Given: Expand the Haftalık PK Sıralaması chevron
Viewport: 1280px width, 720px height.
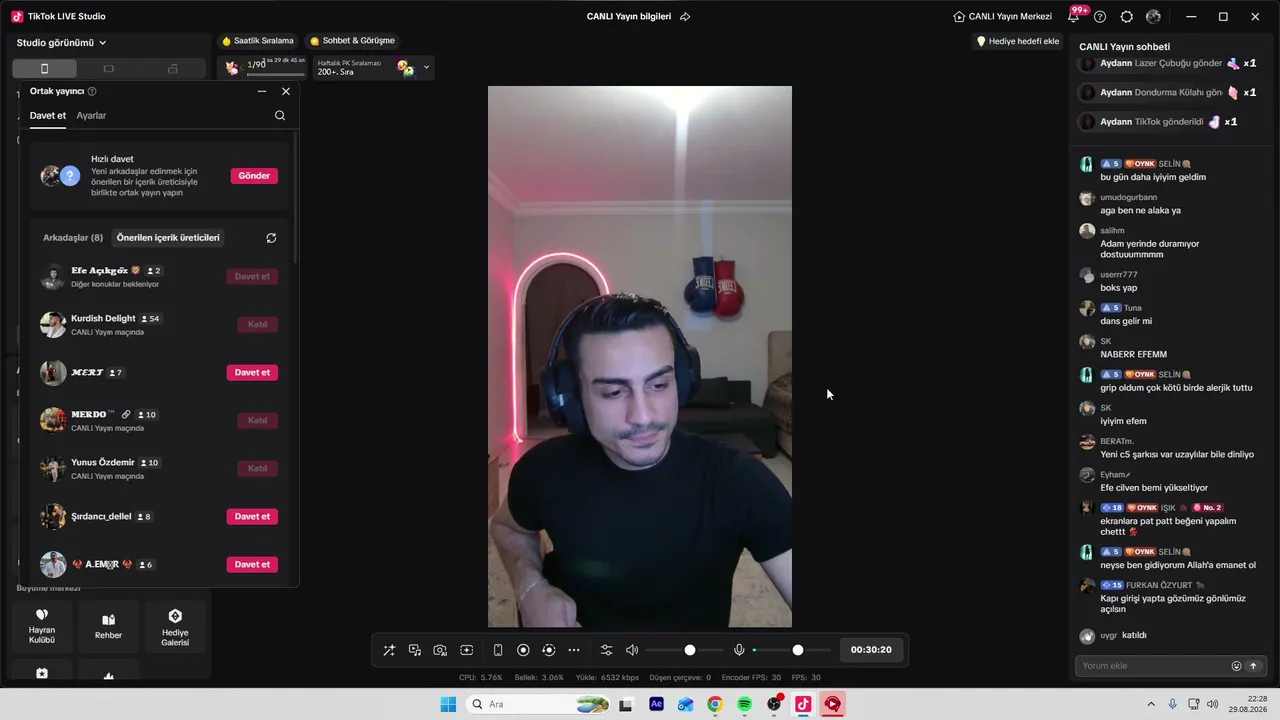Looking at the screenshot, I should (x=427, y=68).
